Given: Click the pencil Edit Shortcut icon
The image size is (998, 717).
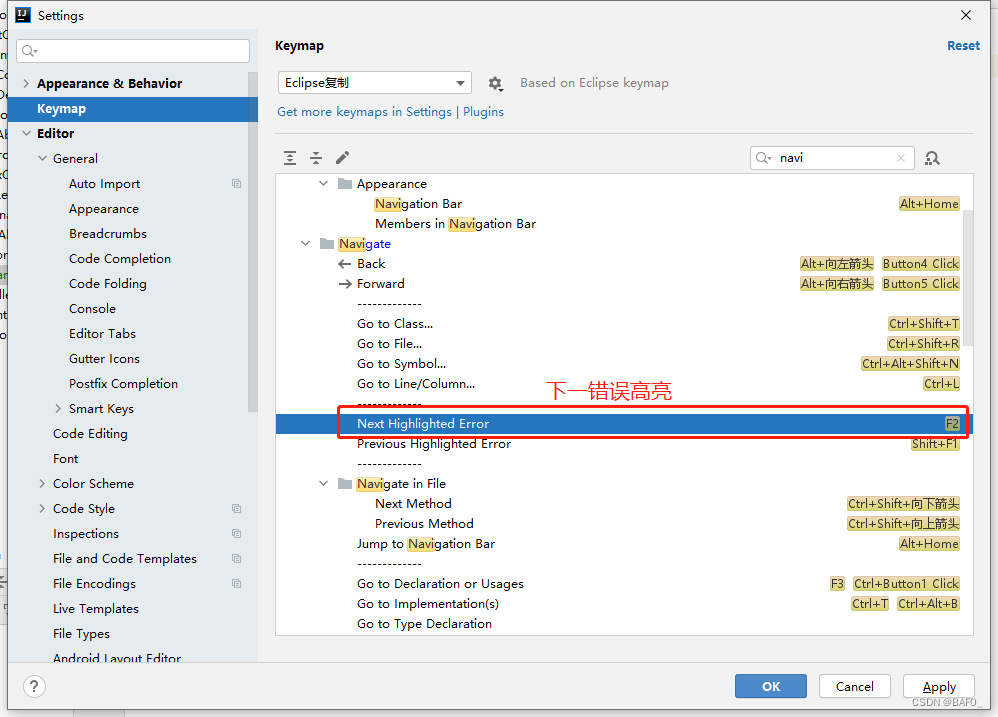Looking at the screenshot, I should [x=342, y=158].
